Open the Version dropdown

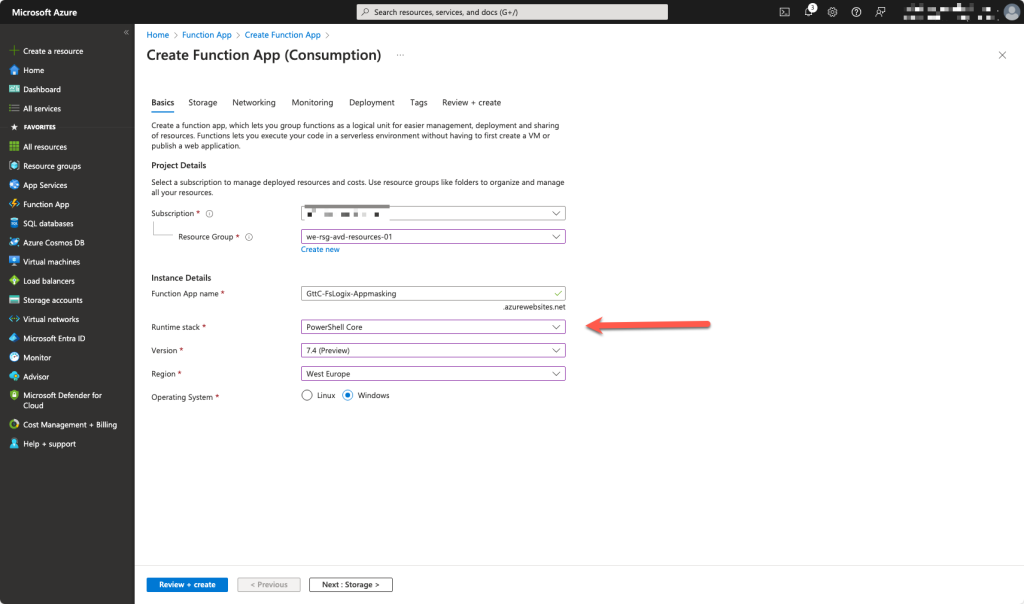point(433,350)
